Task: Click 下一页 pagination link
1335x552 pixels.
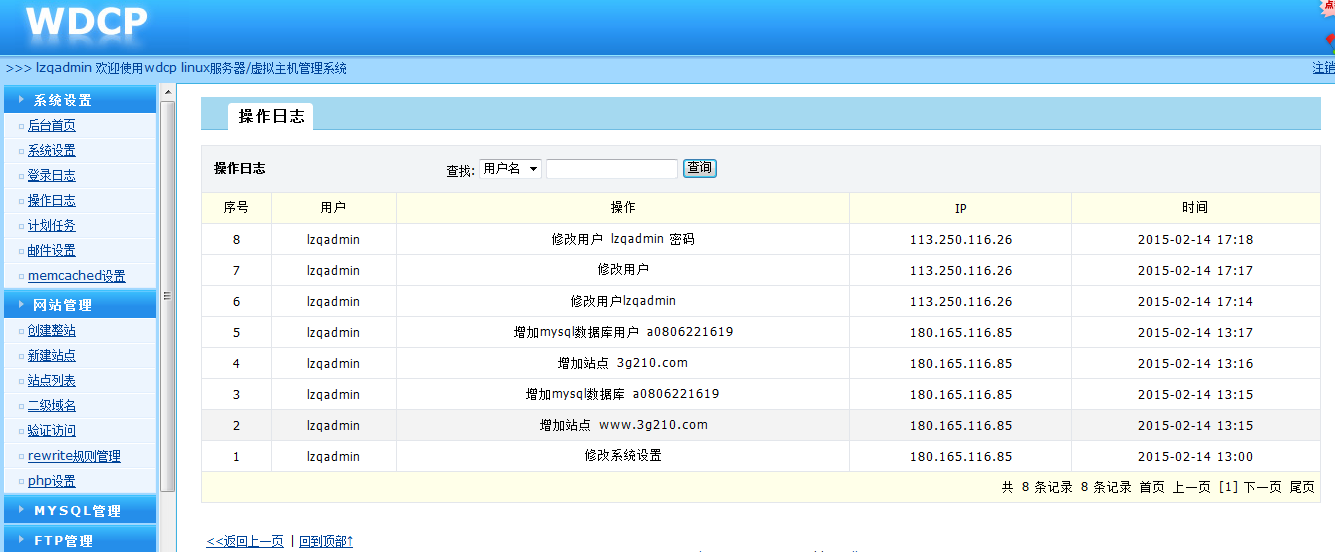Action: 1262,487
